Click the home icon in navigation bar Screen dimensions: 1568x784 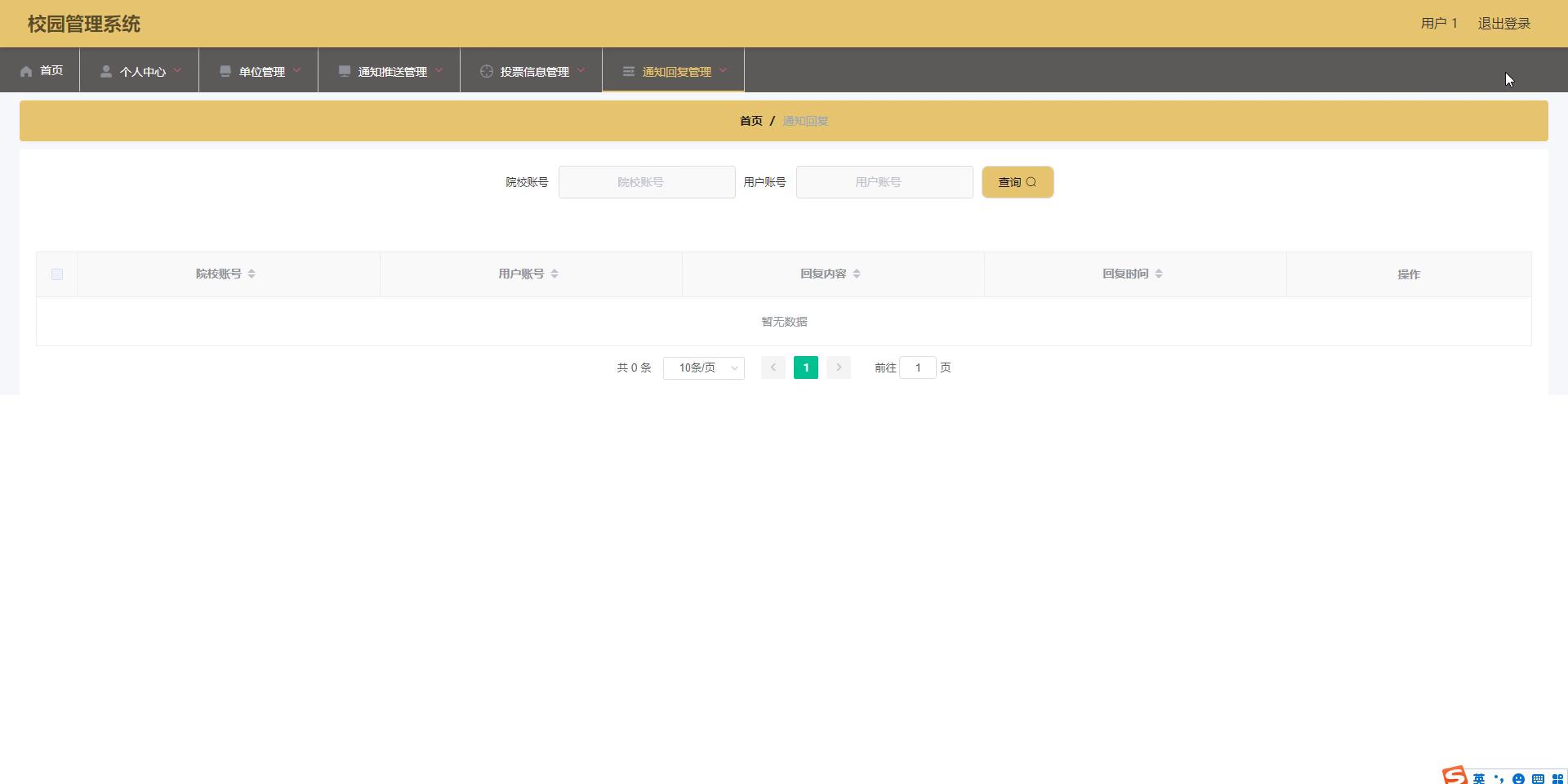coord(26,72)
